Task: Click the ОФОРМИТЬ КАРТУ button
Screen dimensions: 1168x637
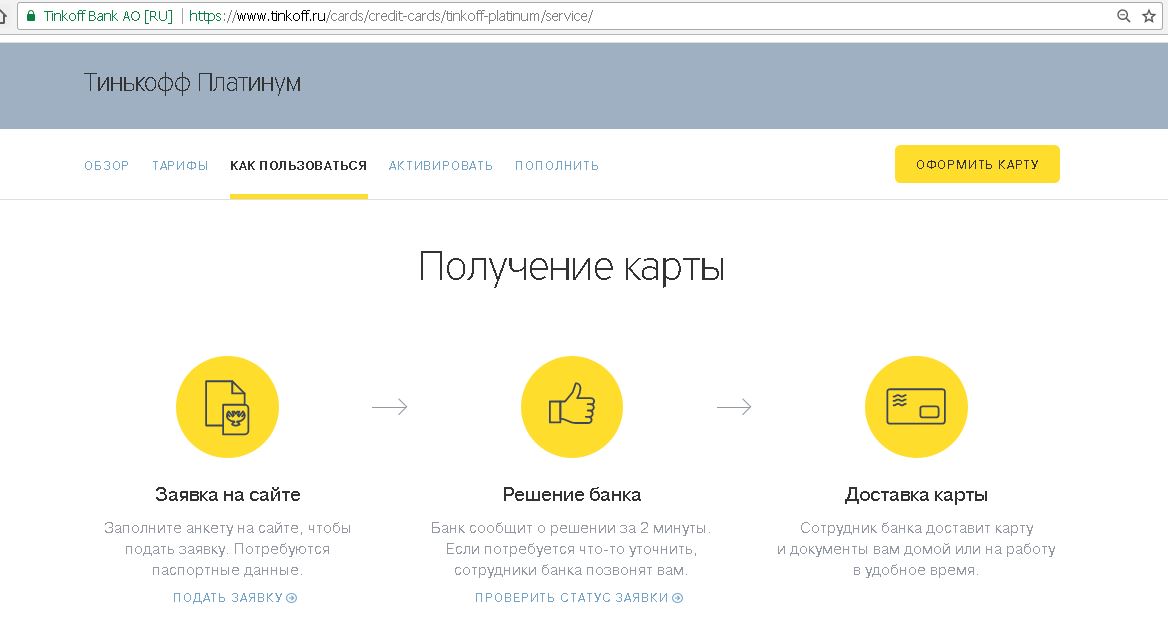Action: [977, 164]
